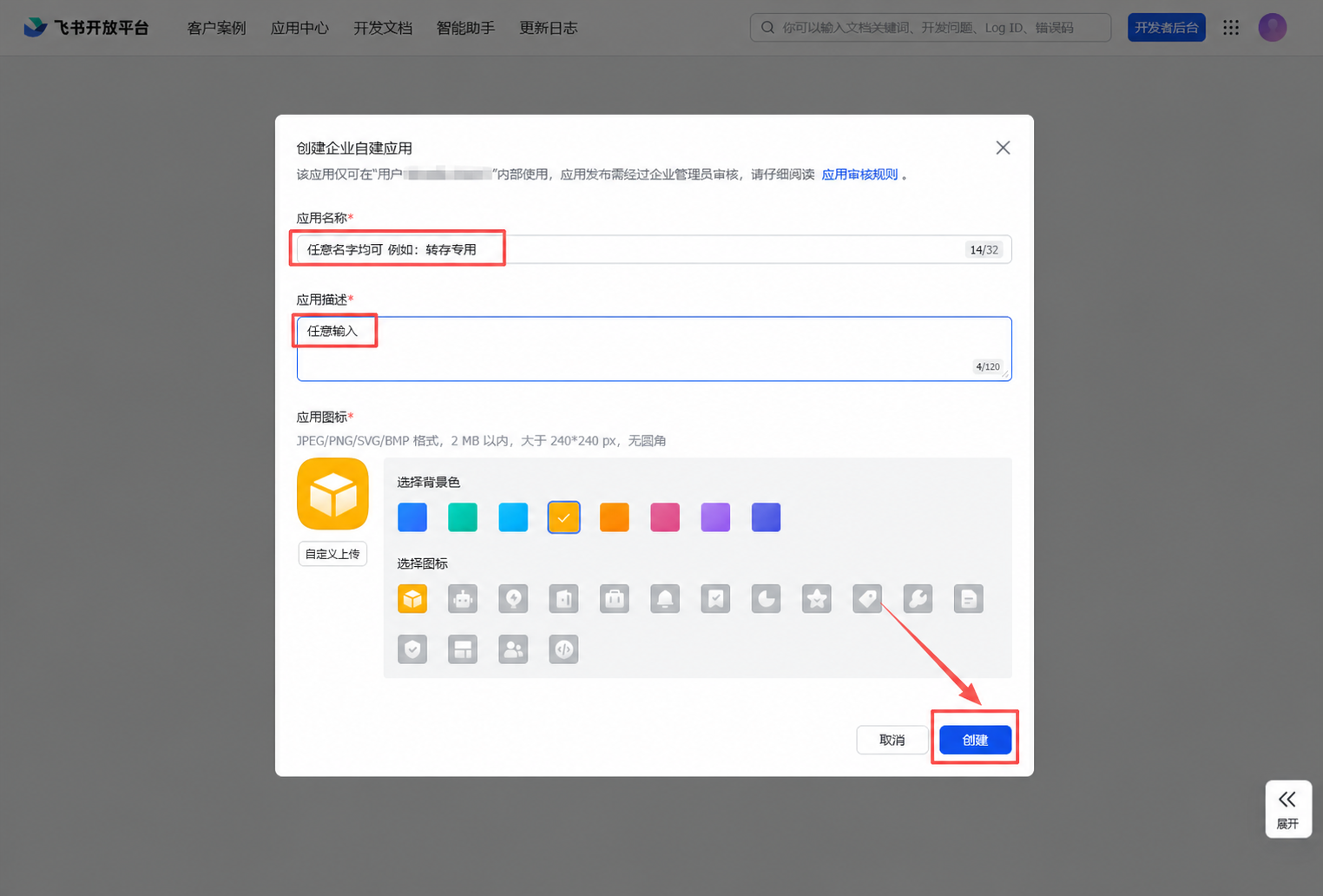Click the 选择图标 label
The width and height of the screenshot is (1323, 896).
[423, 563]
